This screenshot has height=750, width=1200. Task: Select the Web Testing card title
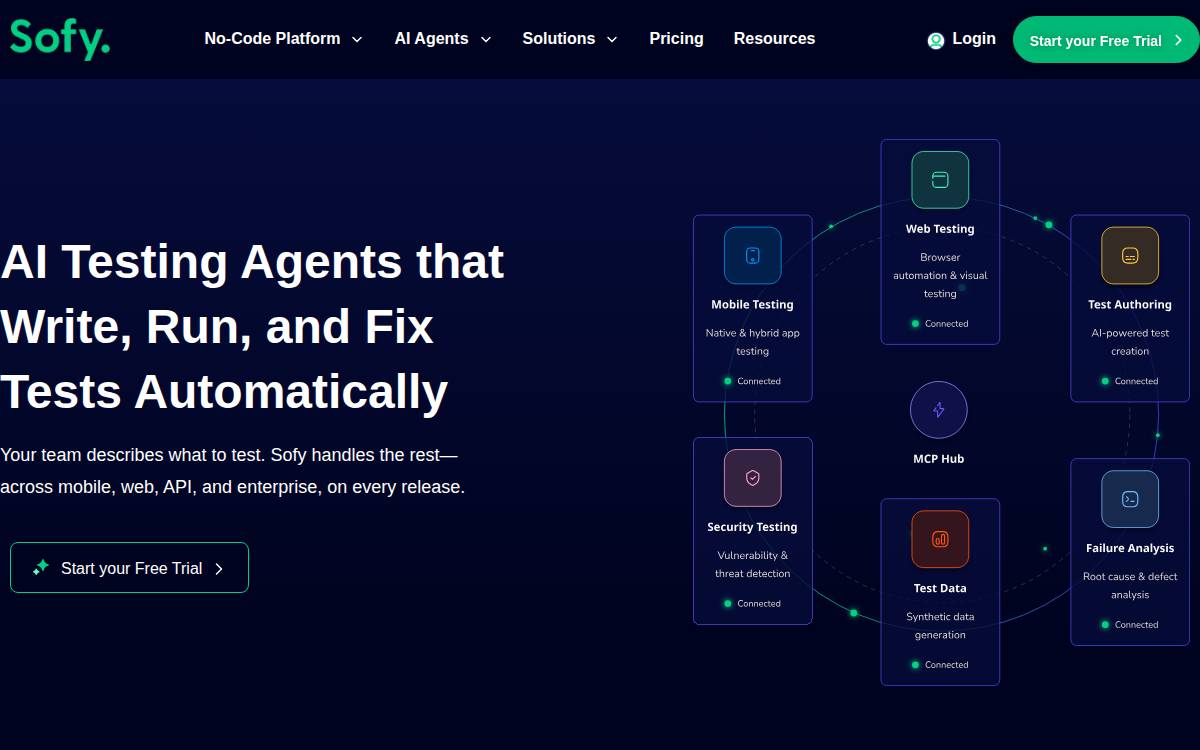coord(940,229)
